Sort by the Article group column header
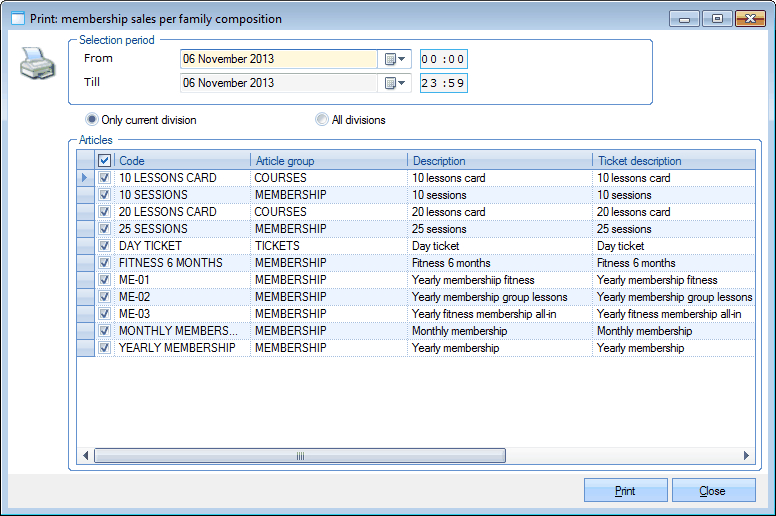776x516 pixels. tap(328, 161)
